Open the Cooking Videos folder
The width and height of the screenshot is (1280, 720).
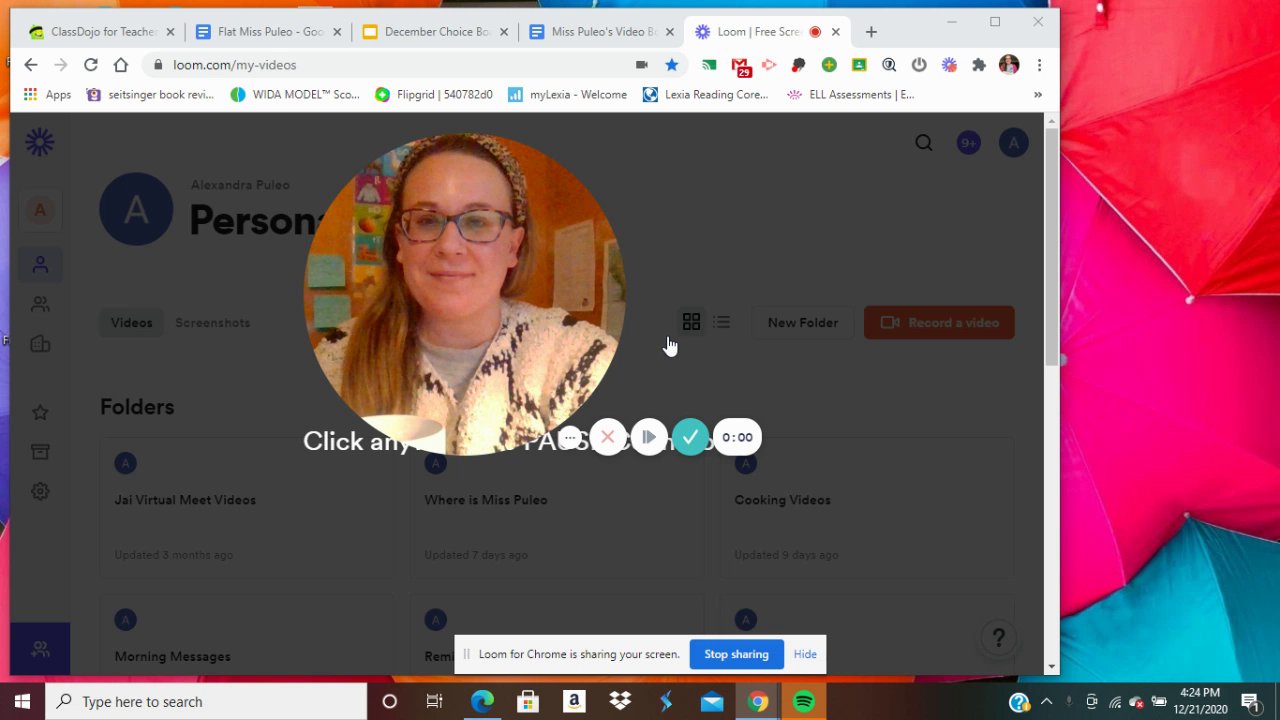[x=867, y=507]
